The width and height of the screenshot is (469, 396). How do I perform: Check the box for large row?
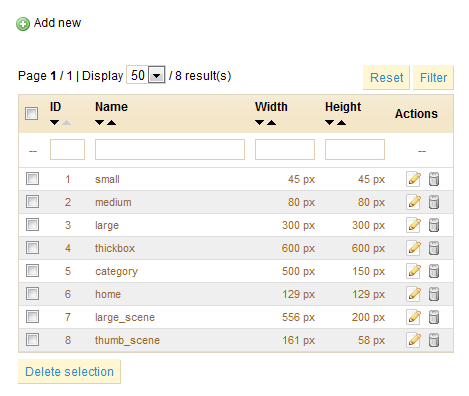coord(32,224)
